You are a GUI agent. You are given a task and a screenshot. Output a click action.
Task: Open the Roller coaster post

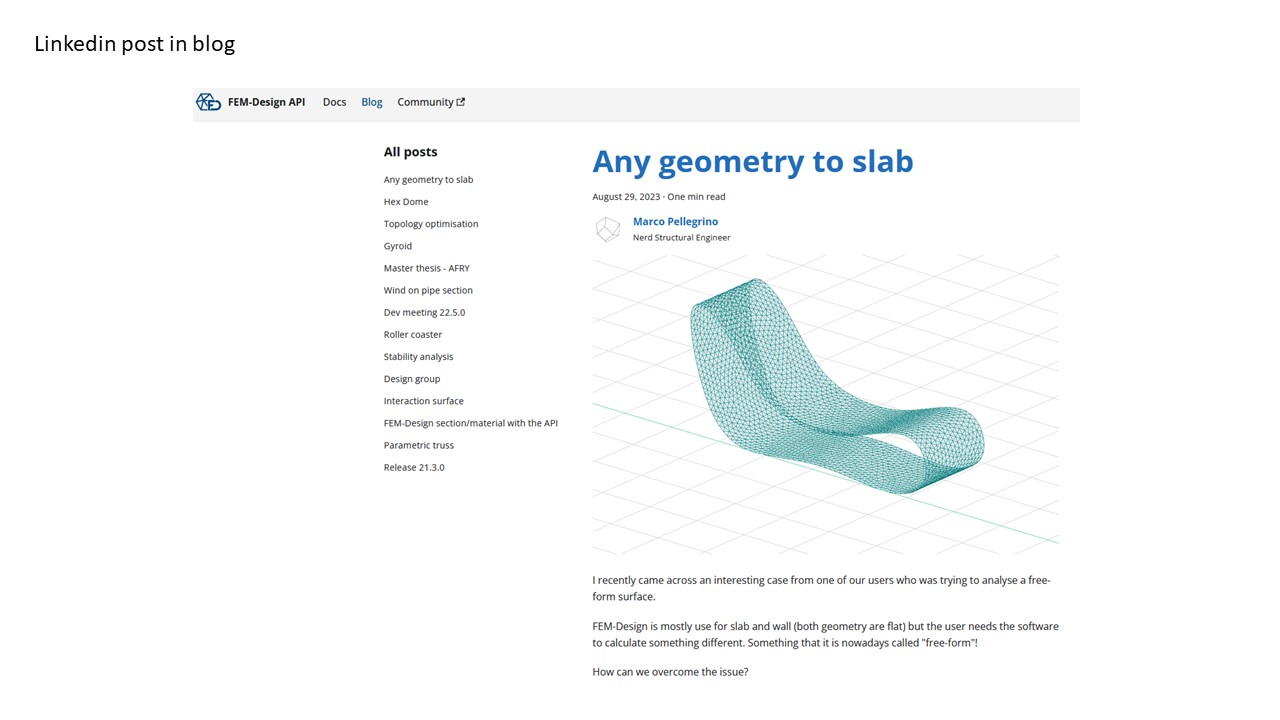[x=412, y=335]
